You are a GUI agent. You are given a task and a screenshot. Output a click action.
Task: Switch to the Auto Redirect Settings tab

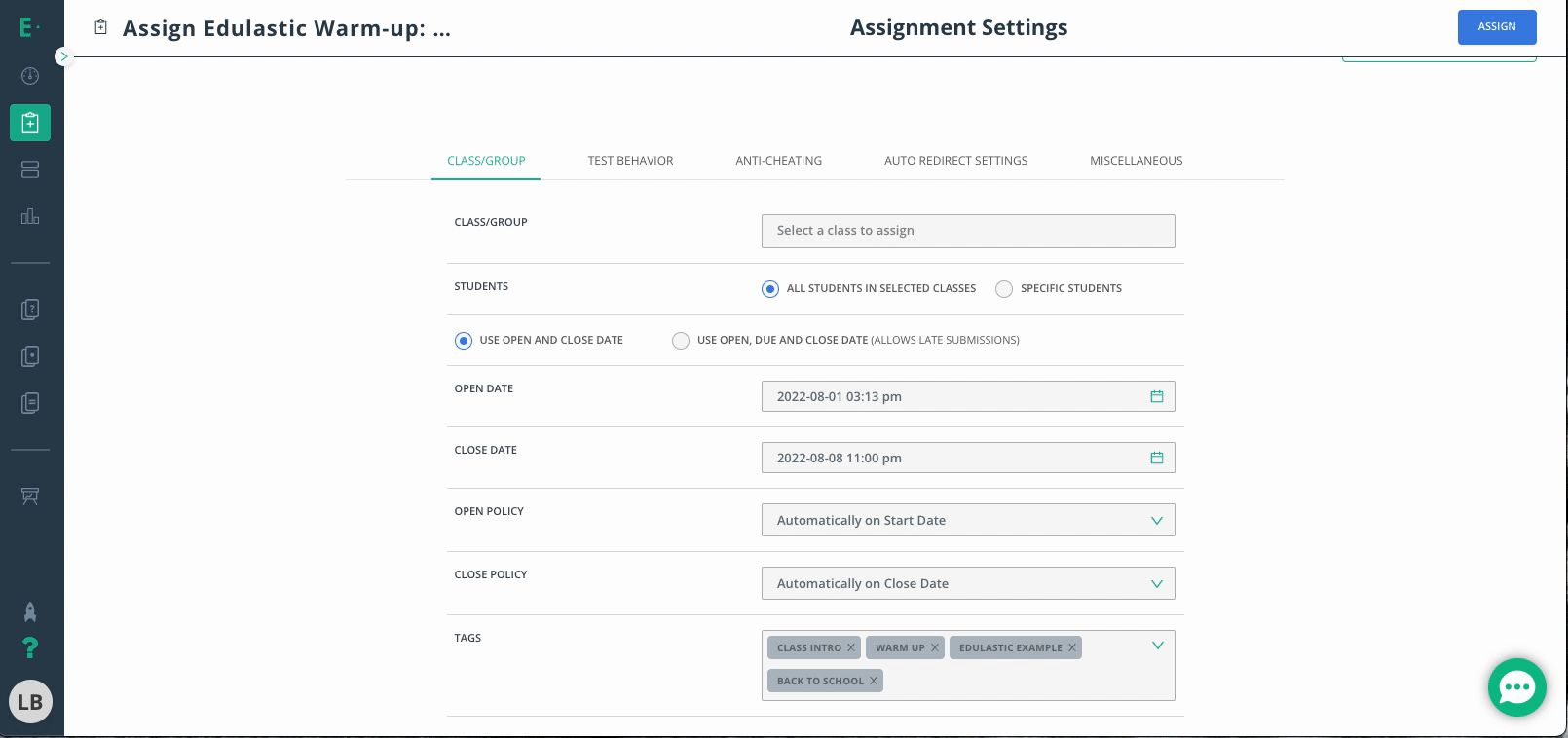pyautogui.click(x=955, y=161)
